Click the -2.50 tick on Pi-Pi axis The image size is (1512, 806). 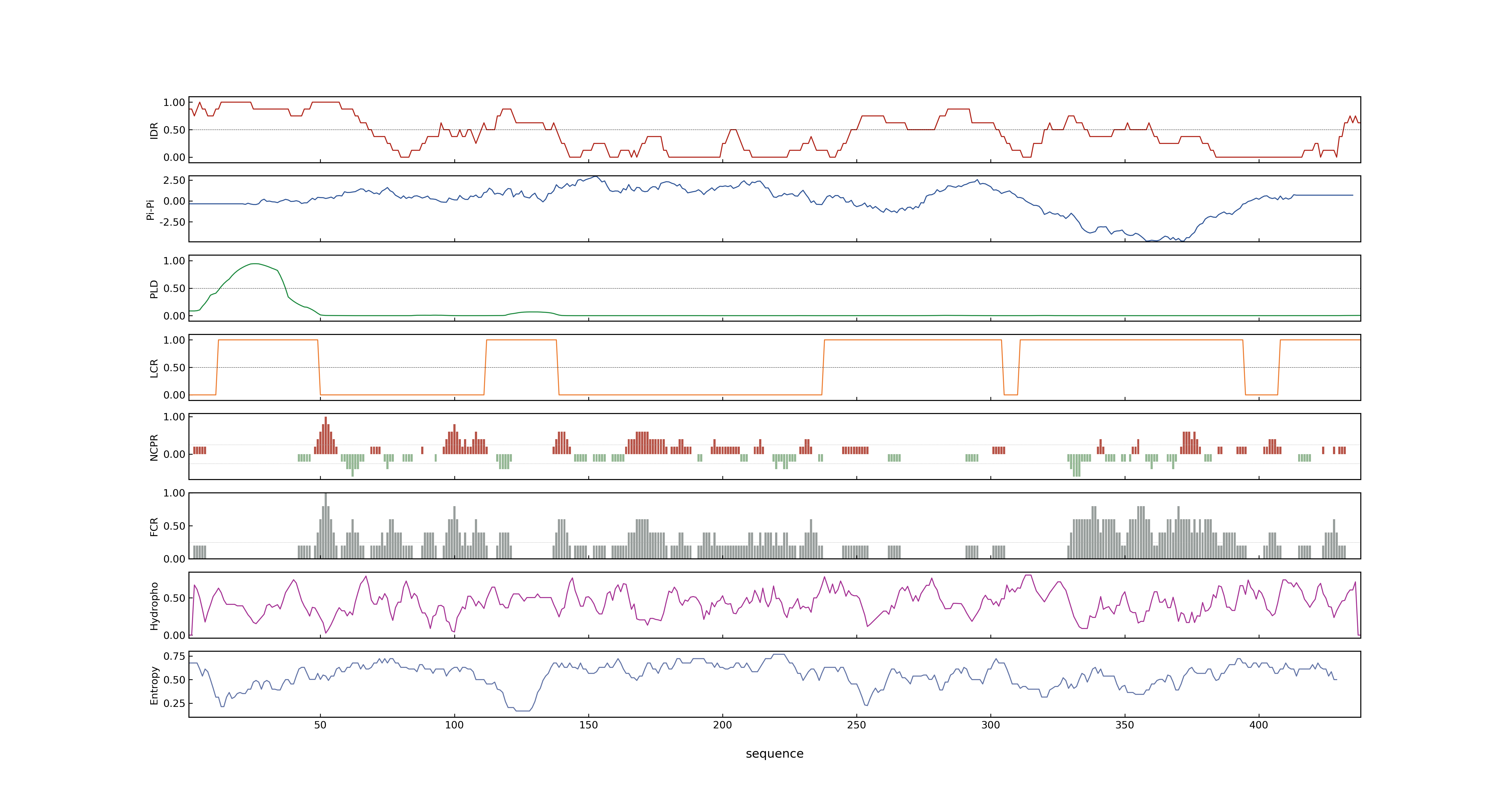[172, 222]
